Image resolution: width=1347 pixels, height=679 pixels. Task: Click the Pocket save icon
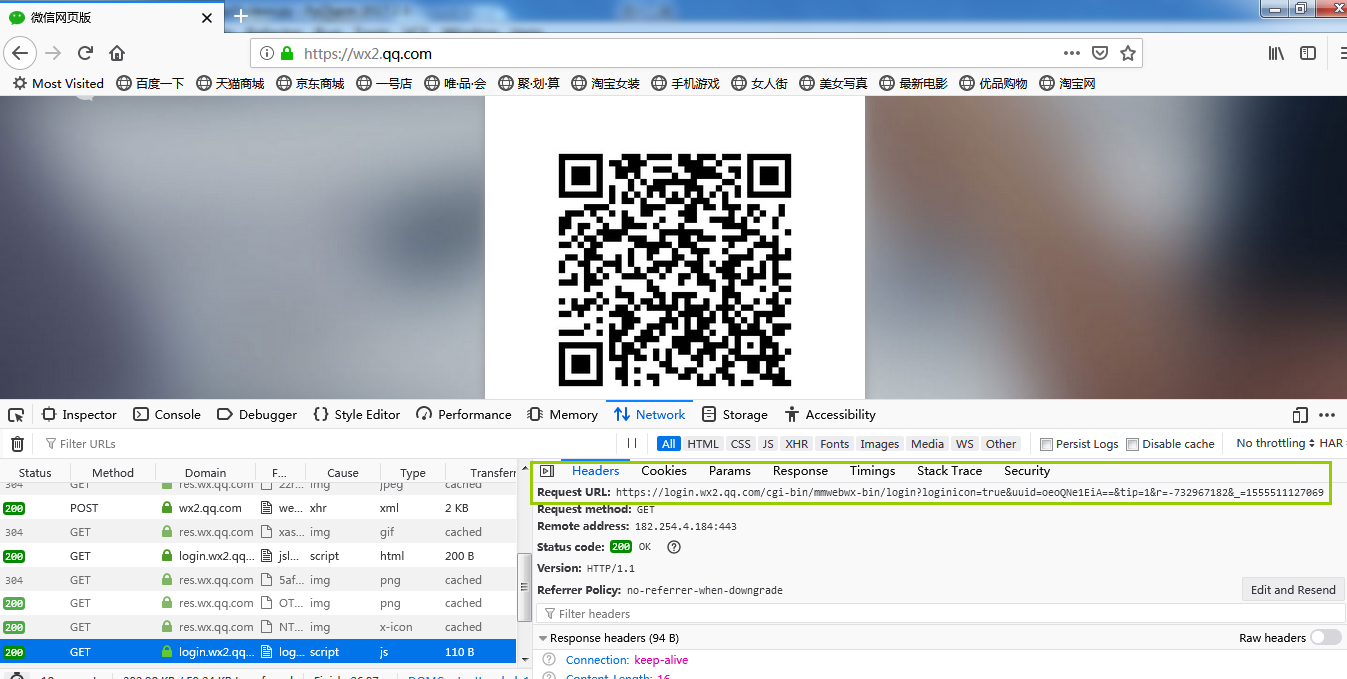(1100, 53)
